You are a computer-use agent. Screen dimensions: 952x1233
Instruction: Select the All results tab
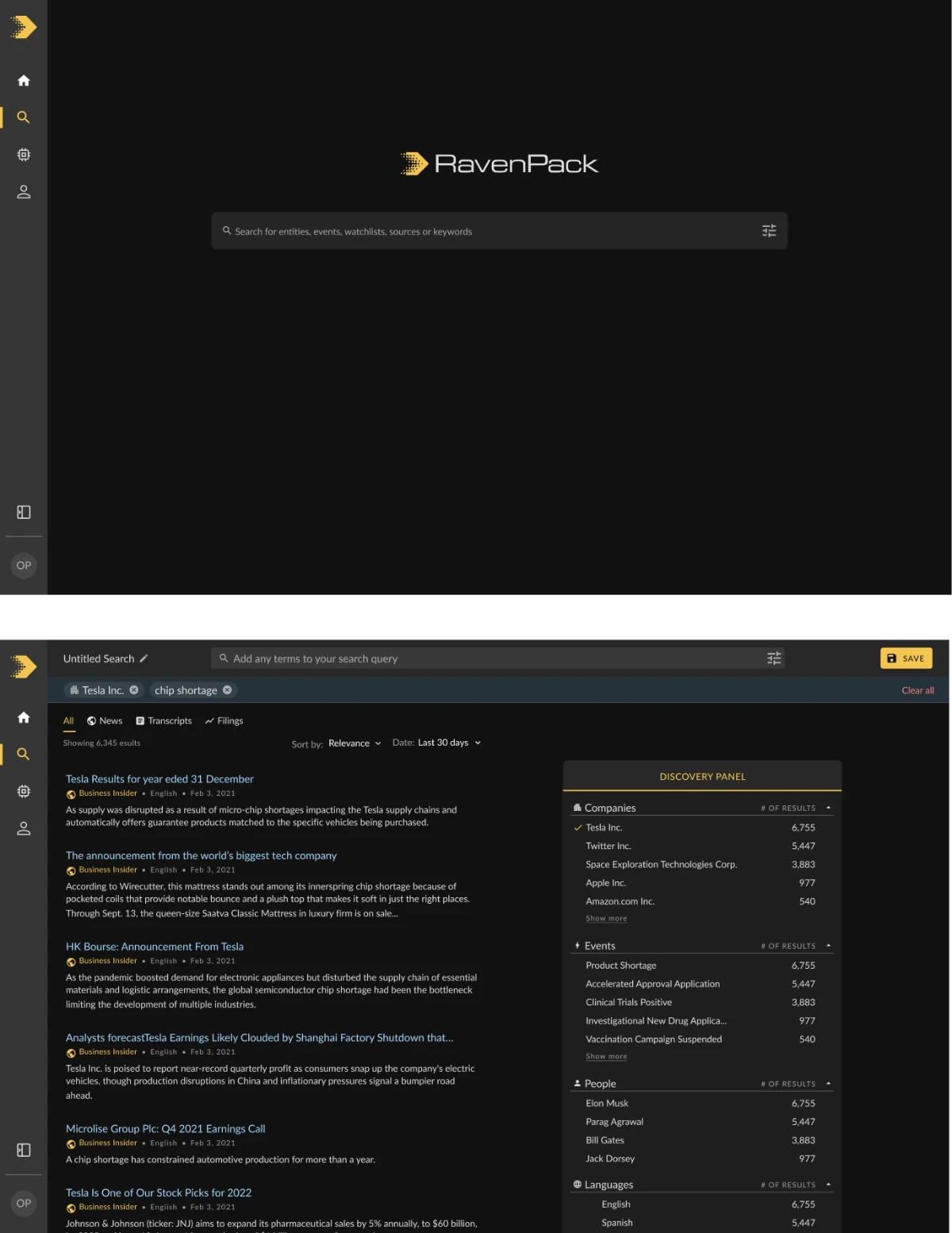[x=69, y=721]
